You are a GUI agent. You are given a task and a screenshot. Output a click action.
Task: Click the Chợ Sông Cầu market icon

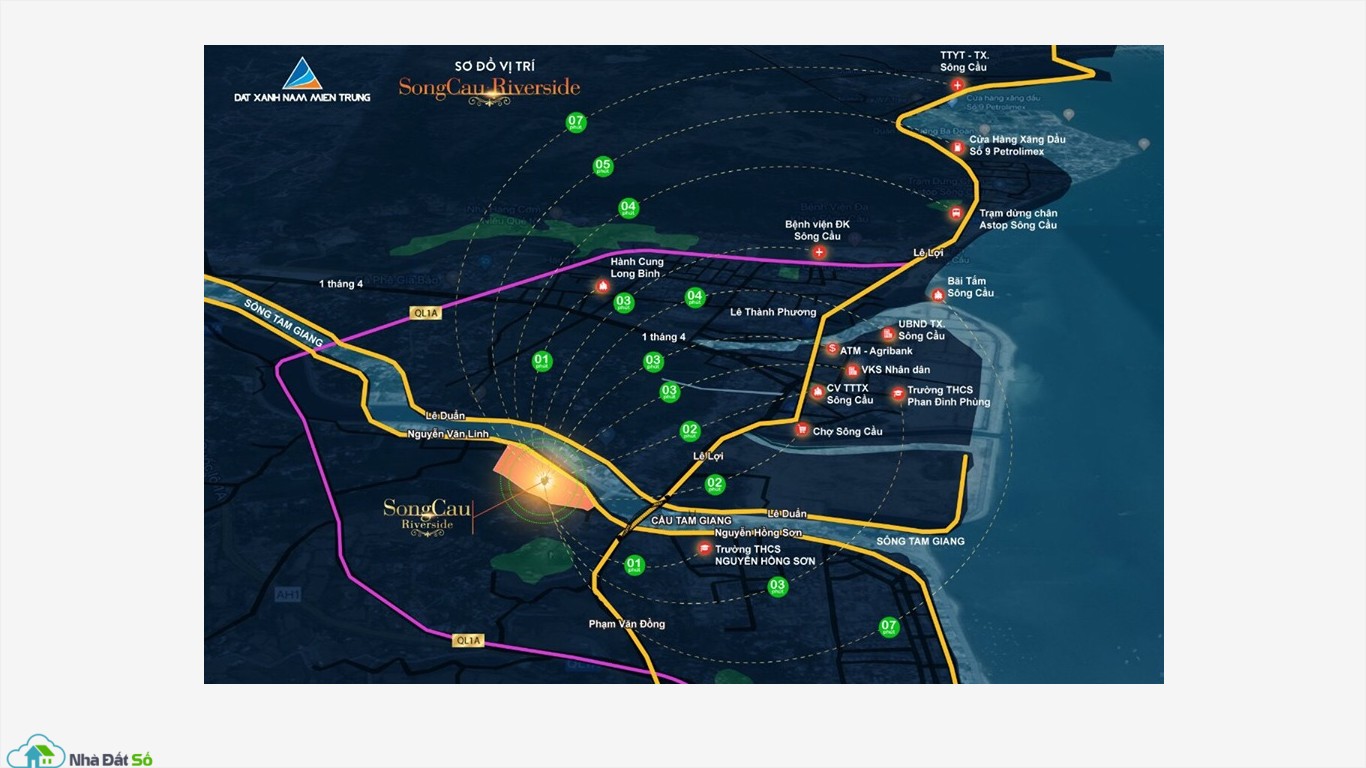coord(801,430)
